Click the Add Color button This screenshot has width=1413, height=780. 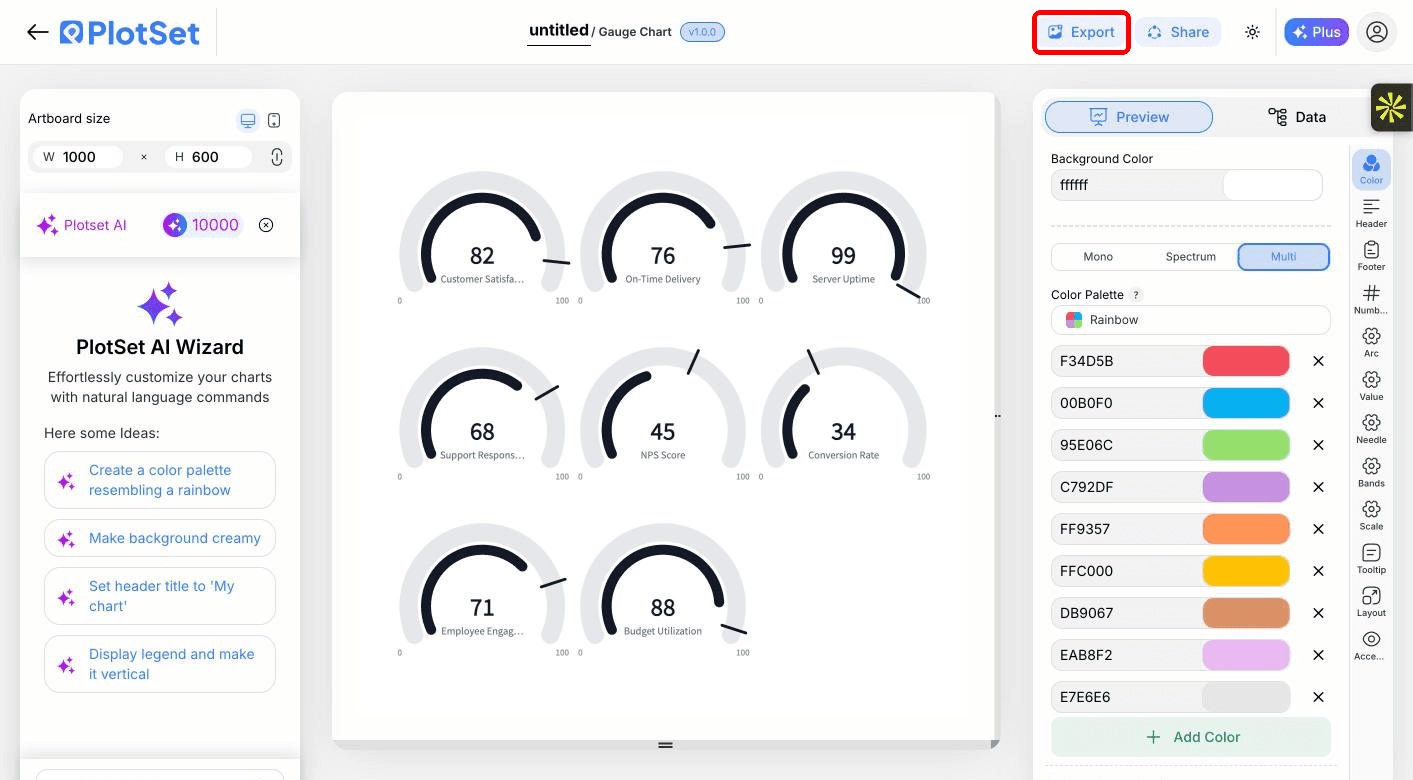(x=1190, y=737)
